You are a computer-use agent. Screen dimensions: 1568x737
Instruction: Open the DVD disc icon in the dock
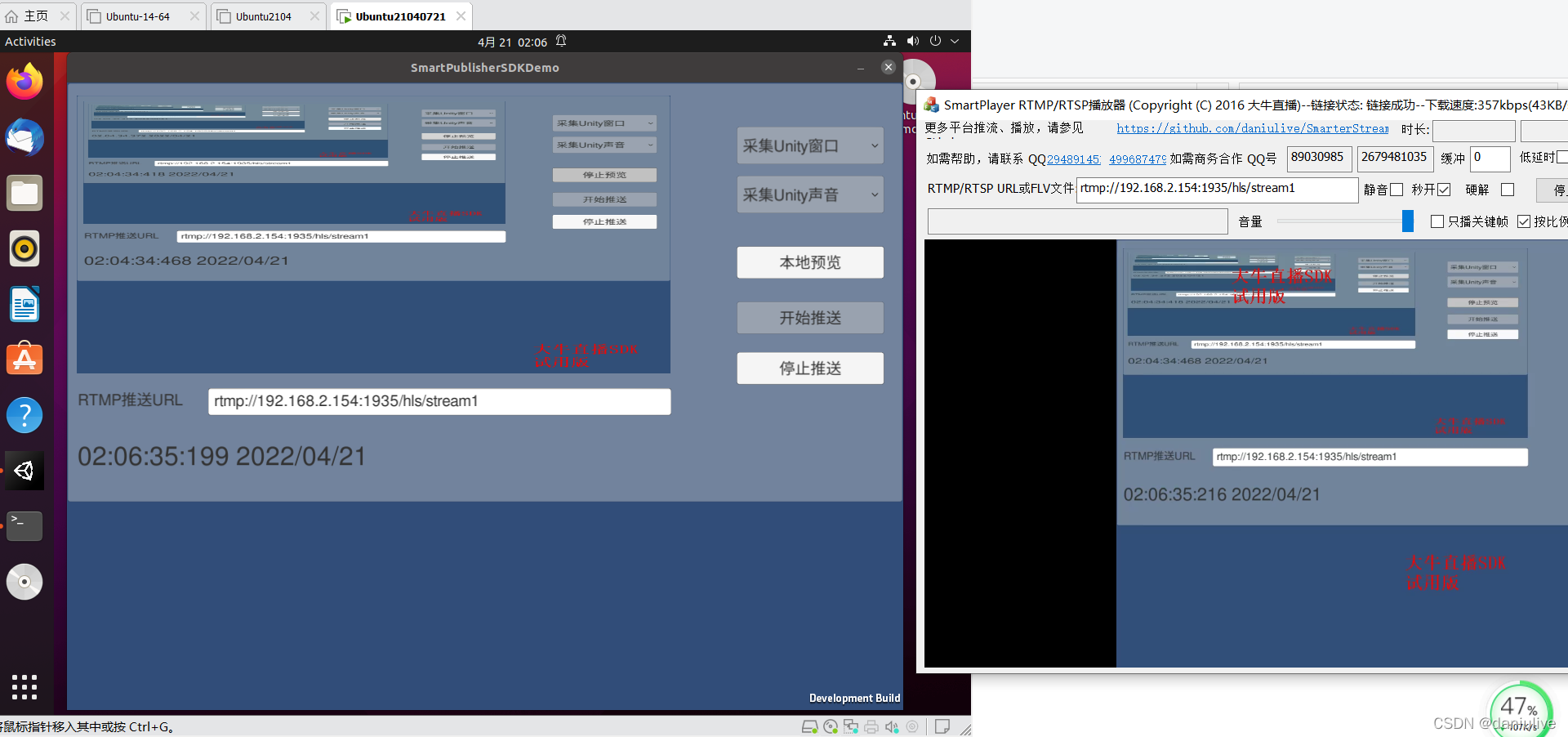pos(24,582)
